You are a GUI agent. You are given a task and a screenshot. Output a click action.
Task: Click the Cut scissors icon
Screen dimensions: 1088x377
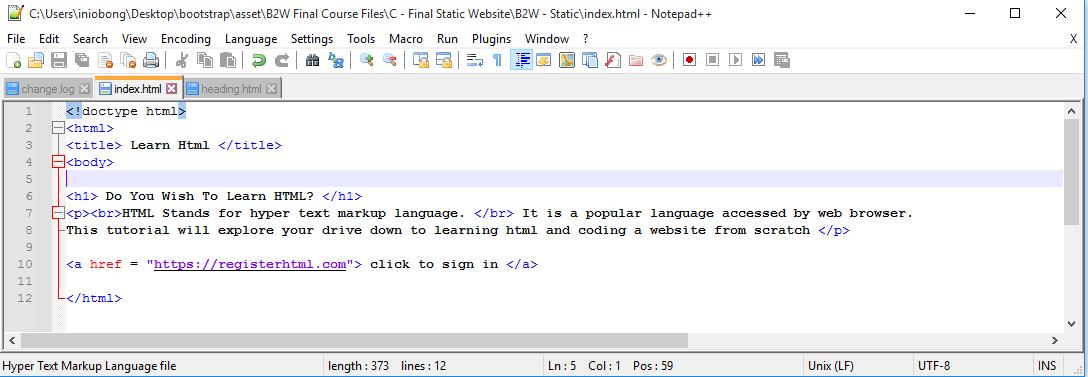pos(182,60)
